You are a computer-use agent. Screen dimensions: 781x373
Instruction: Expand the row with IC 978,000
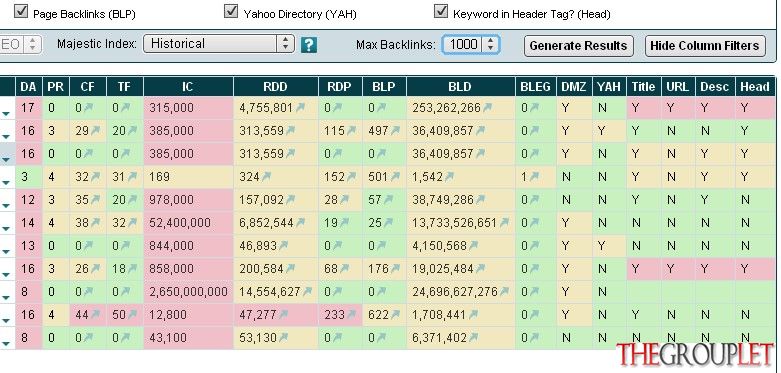pyautogui.click(x=6, y=206)
